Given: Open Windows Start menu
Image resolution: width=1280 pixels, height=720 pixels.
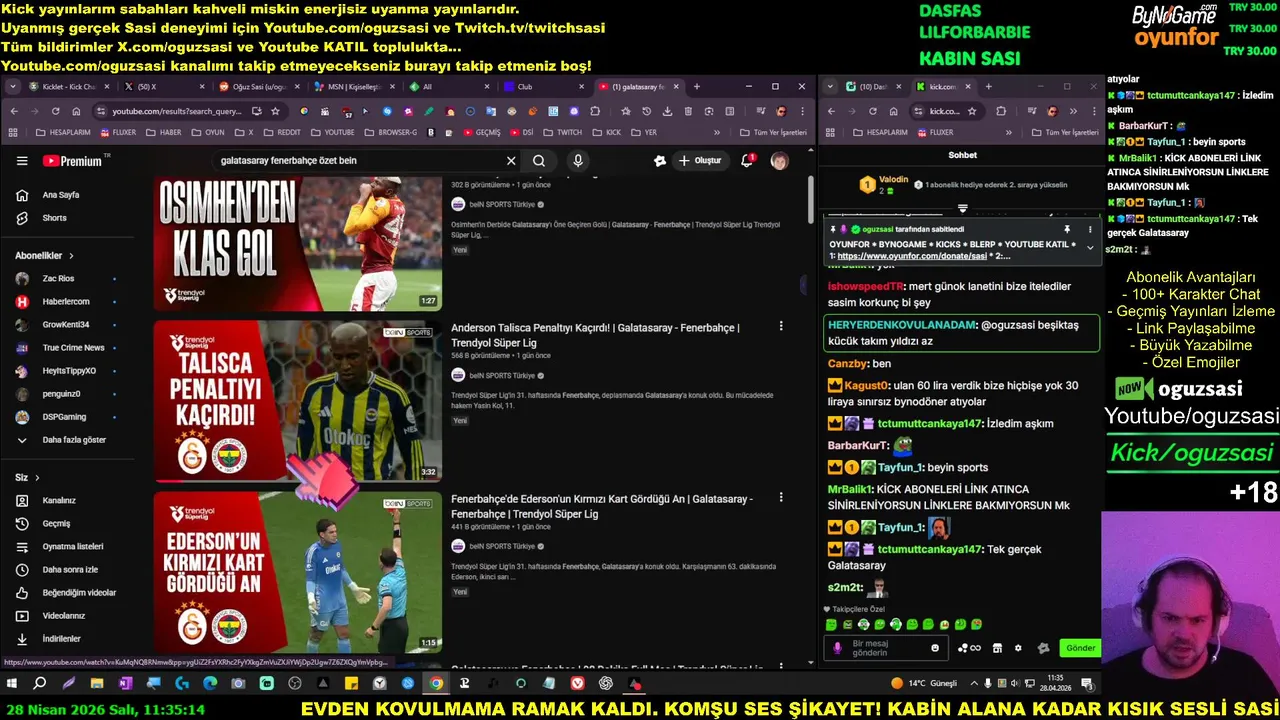Looking at the screenshot, I should tap(12, 684).
